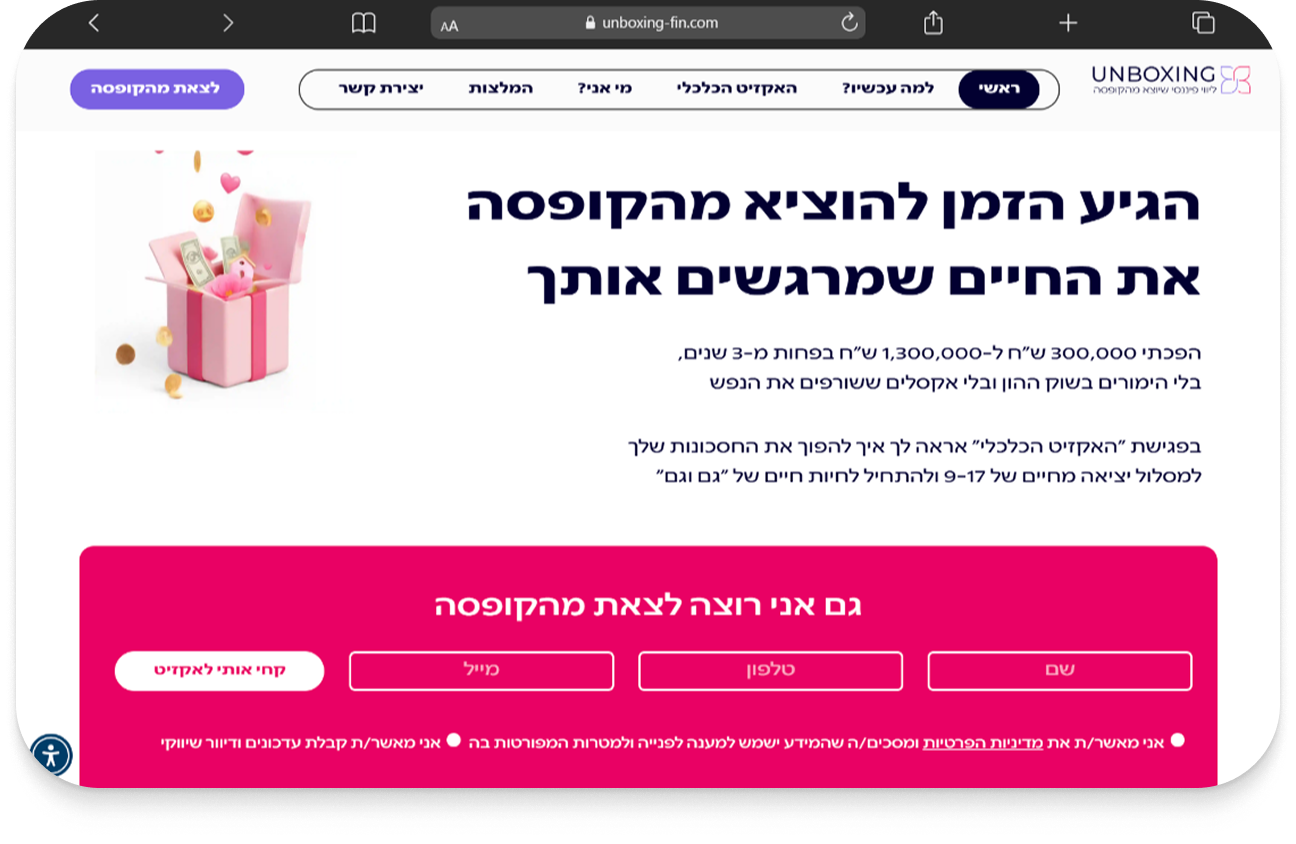Open the accessibility widget icon
This screenshot has width=1296, height=844.
click(x=51, y=756)
